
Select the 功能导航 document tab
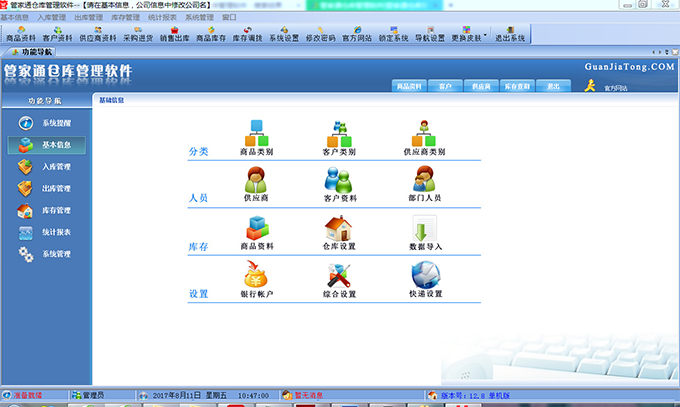coord(32,52)
